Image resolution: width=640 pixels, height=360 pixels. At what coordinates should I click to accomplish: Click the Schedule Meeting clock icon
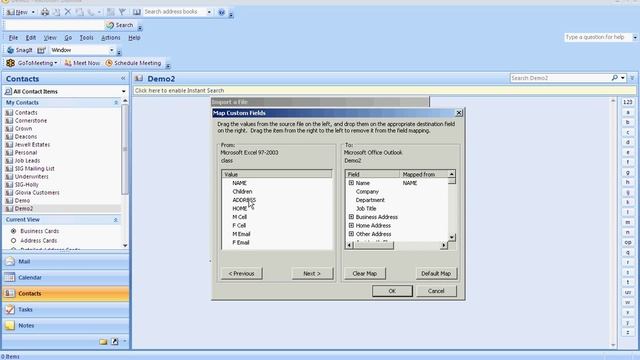(109, 63)
